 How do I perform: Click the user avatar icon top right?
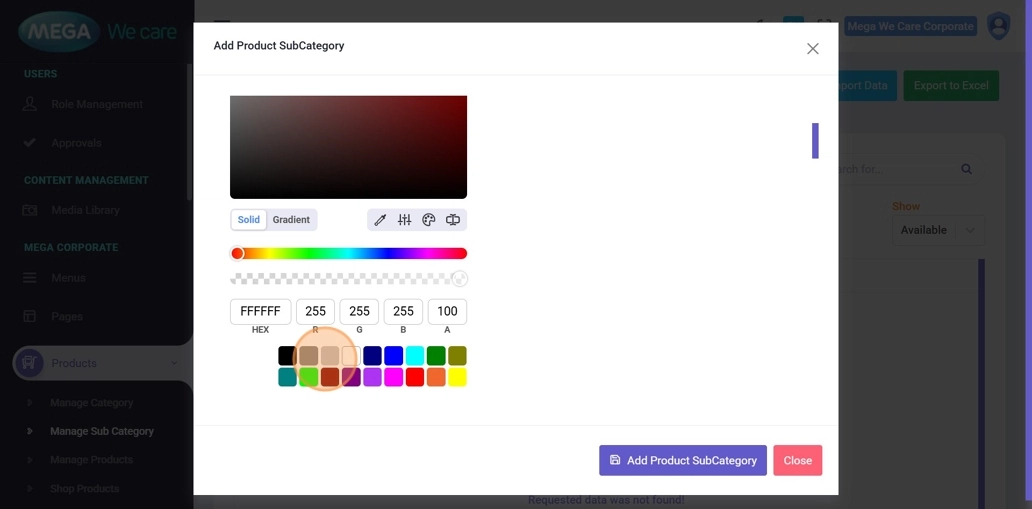998,27
